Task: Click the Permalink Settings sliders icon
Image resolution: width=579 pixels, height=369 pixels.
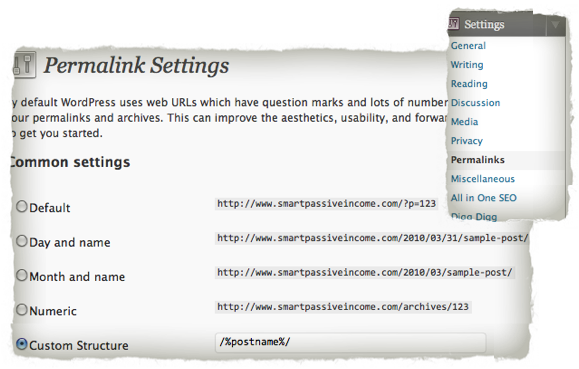Action: pyautogui.click(x=24, y=64)
